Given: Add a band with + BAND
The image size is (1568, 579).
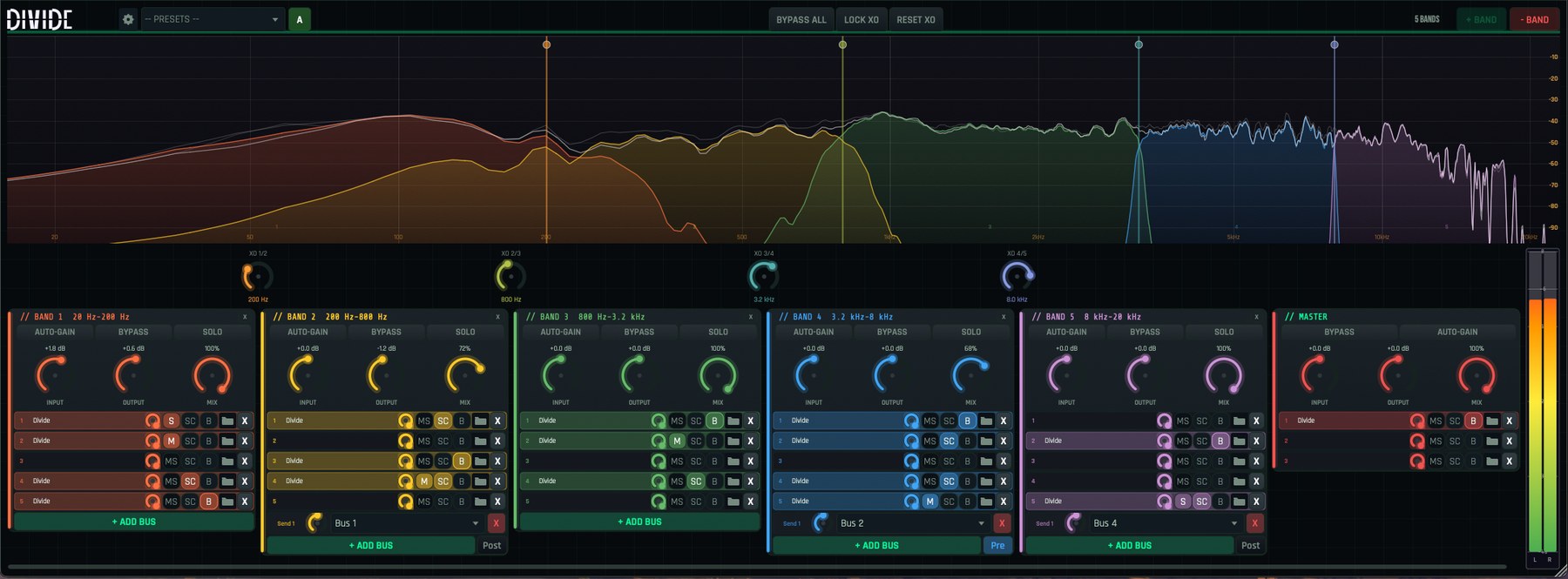Looking at the screenshot, I should pos(1481,19).
